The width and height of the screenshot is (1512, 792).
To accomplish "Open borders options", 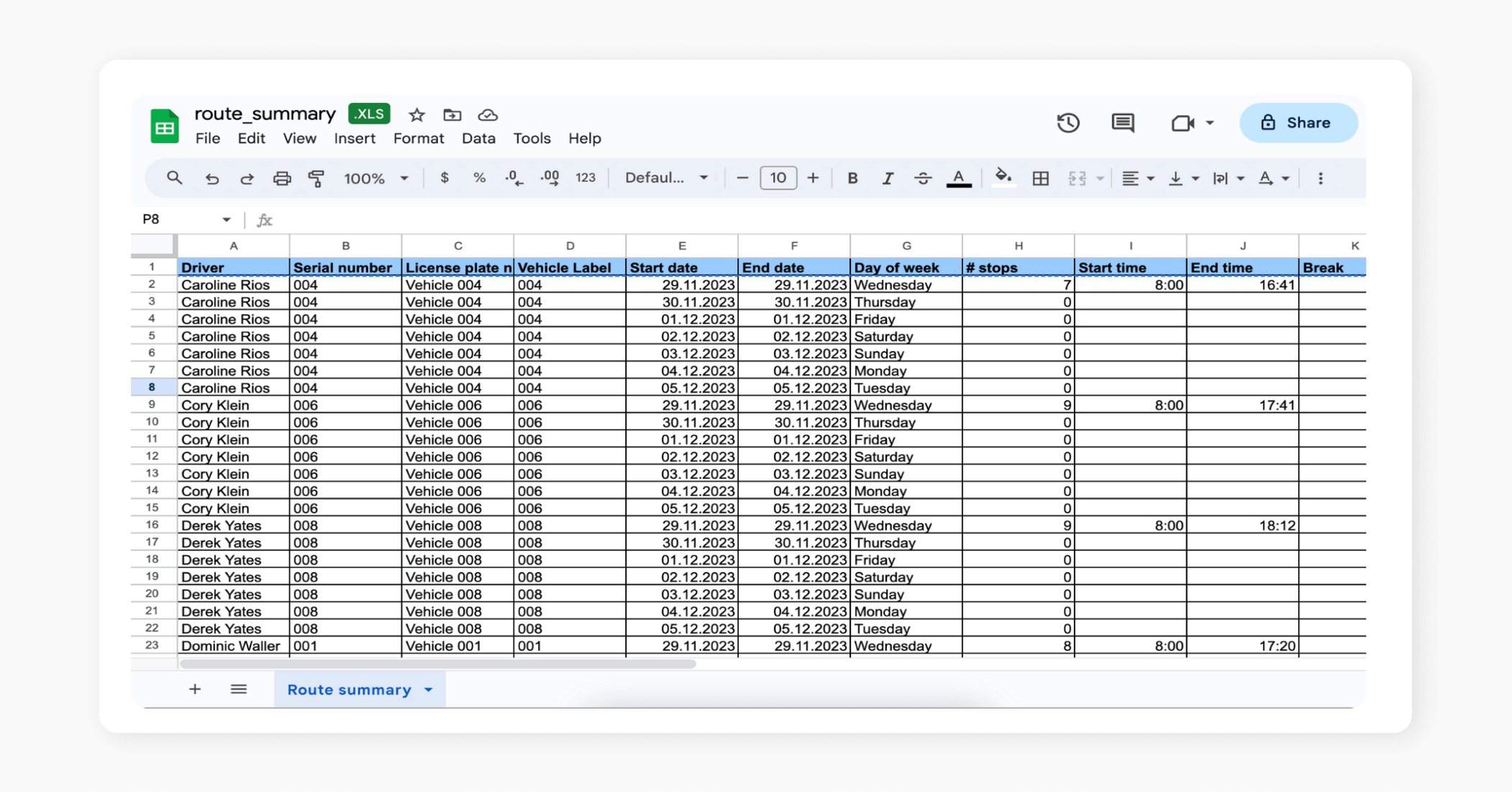I will (1040, 178).
